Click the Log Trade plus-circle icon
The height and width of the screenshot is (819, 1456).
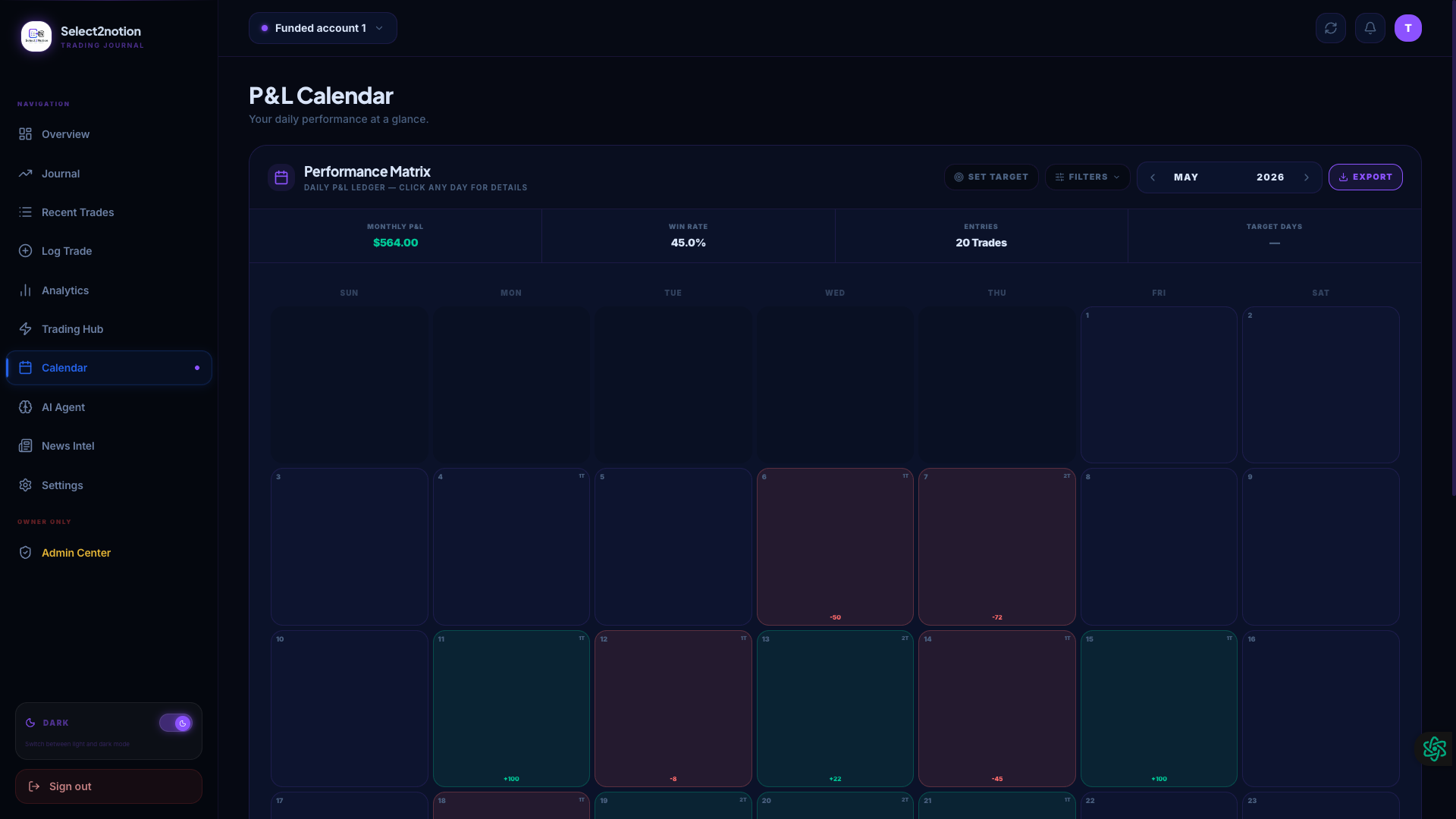[25, 251]
